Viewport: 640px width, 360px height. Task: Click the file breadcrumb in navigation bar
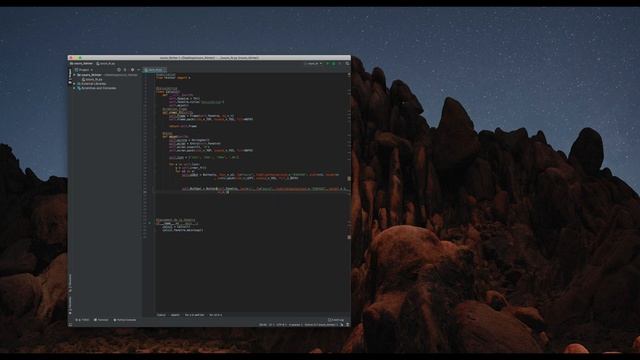[x=106, y=63]
